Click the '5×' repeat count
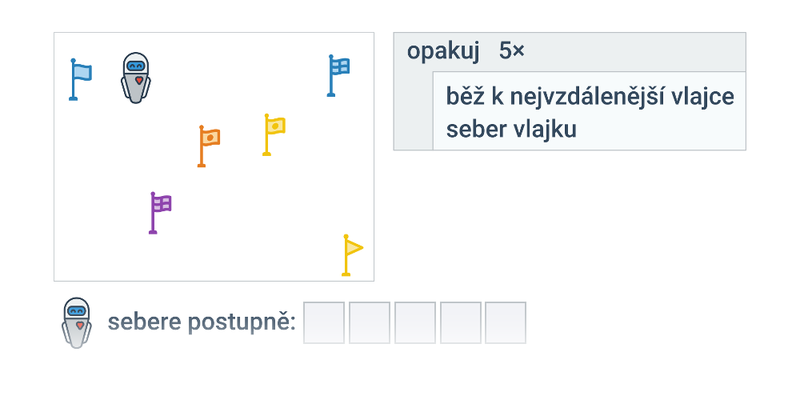This screenshot has height=400, width=800. point(511,51)
